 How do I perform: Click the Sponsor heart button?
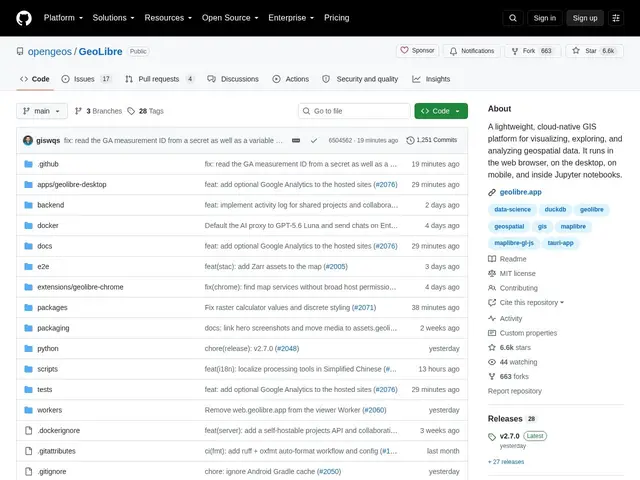tap(417, 51)
